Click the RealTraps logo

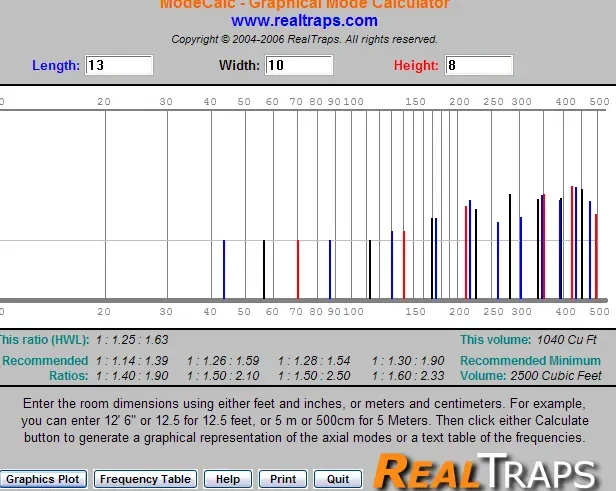coord(485,471)
